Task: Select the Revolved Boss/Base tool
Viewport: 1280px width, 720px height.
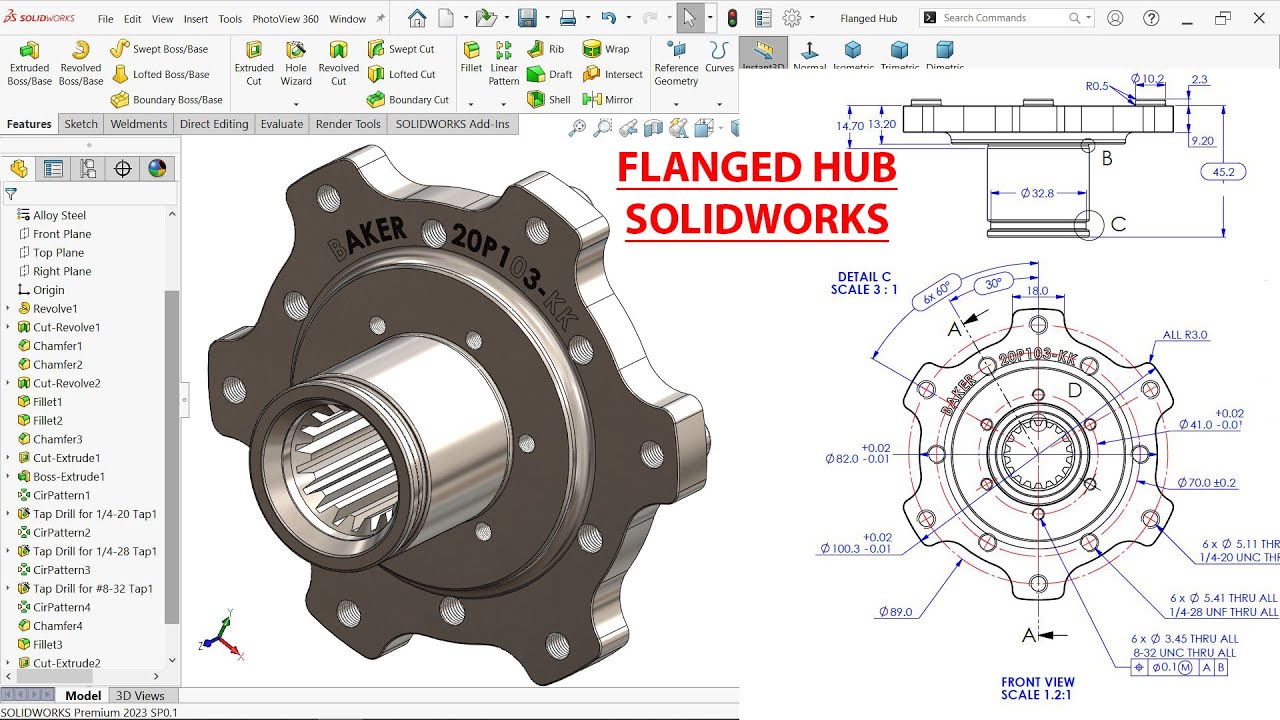Action: pyautogui.click(x=81, y=63)
